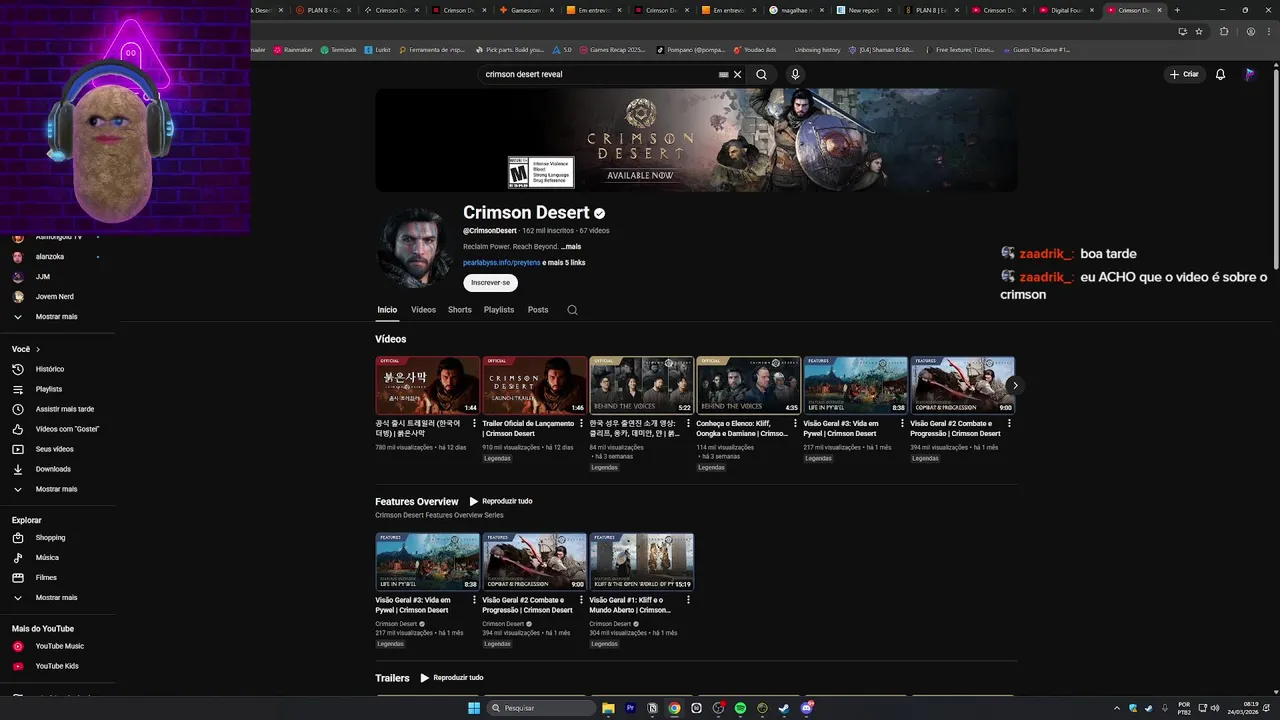The height and width of the screenshot is (720, 1280).
Task: Search within the Crimson Desert channel
Action: point(572,310)
